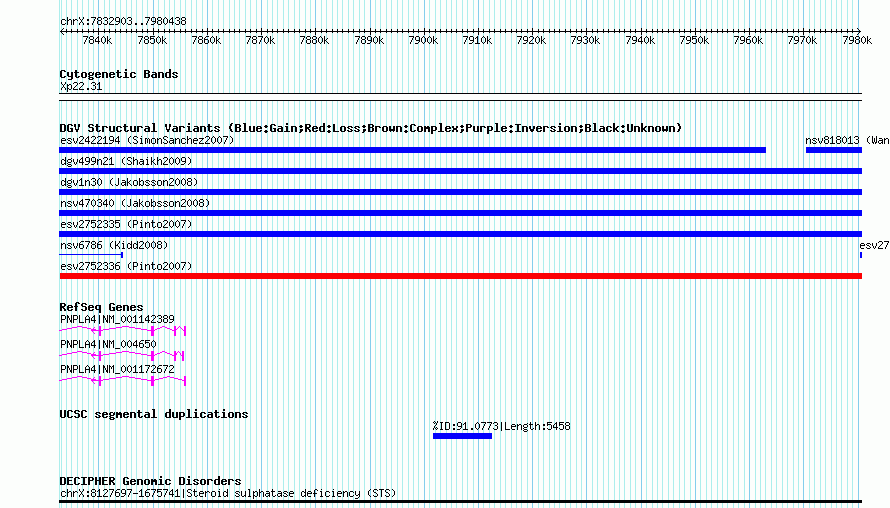The width and height of the screenshot is (890, 508).
Task: Click the magenta gene glyph for NM_001142389
Action: 123,330
